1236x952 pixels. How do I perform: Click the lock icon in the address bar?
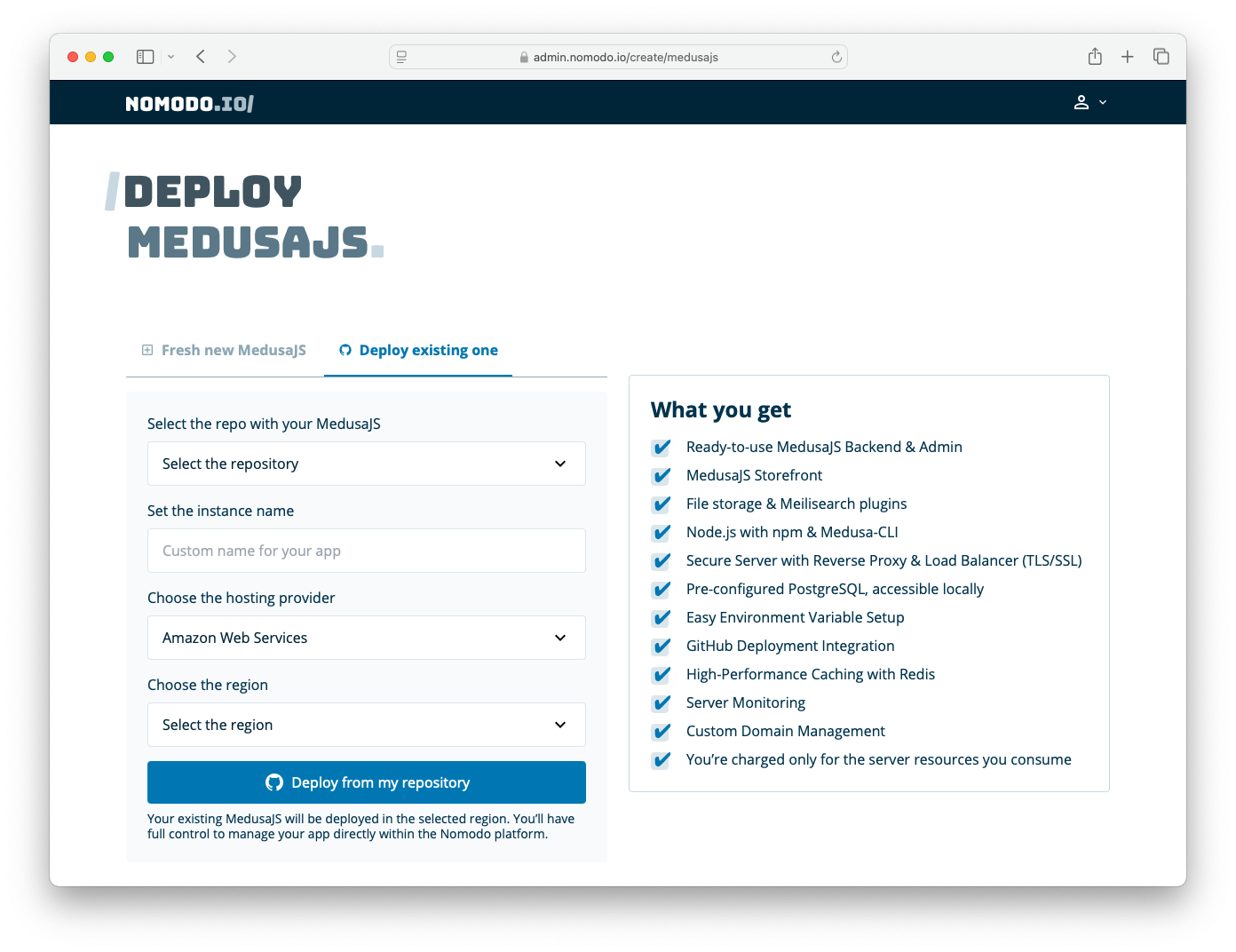tap(524, 57)
